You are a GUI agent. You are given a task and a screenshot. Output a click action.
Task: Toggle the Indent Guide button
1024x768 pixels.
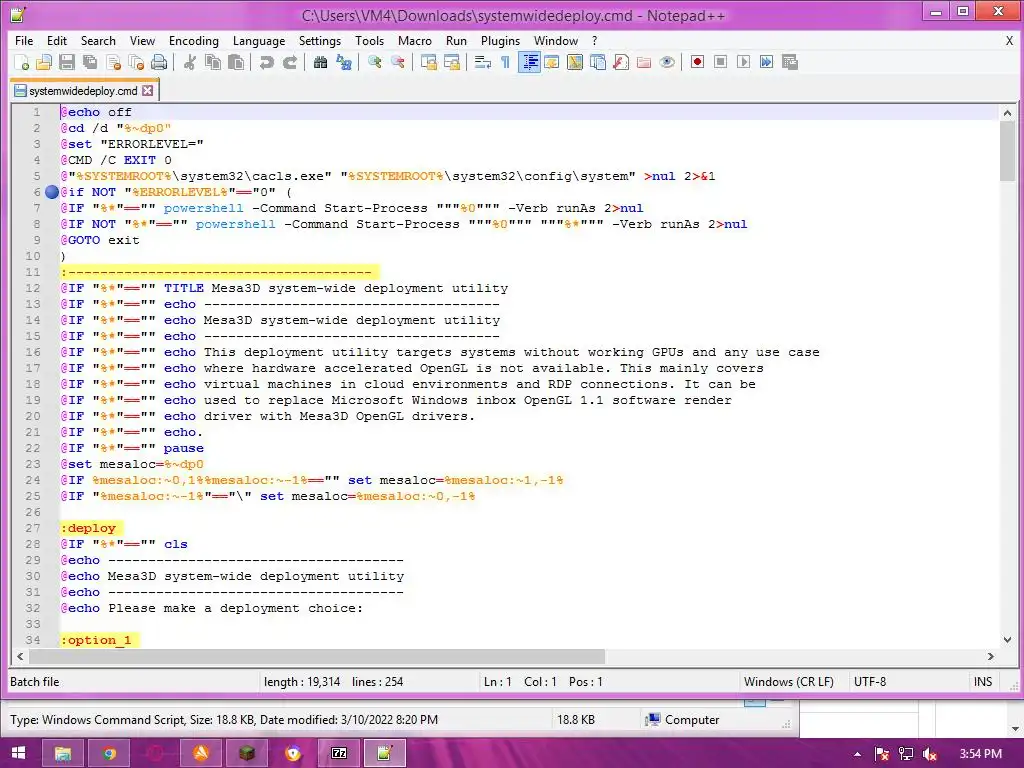(x=530, y=62)
